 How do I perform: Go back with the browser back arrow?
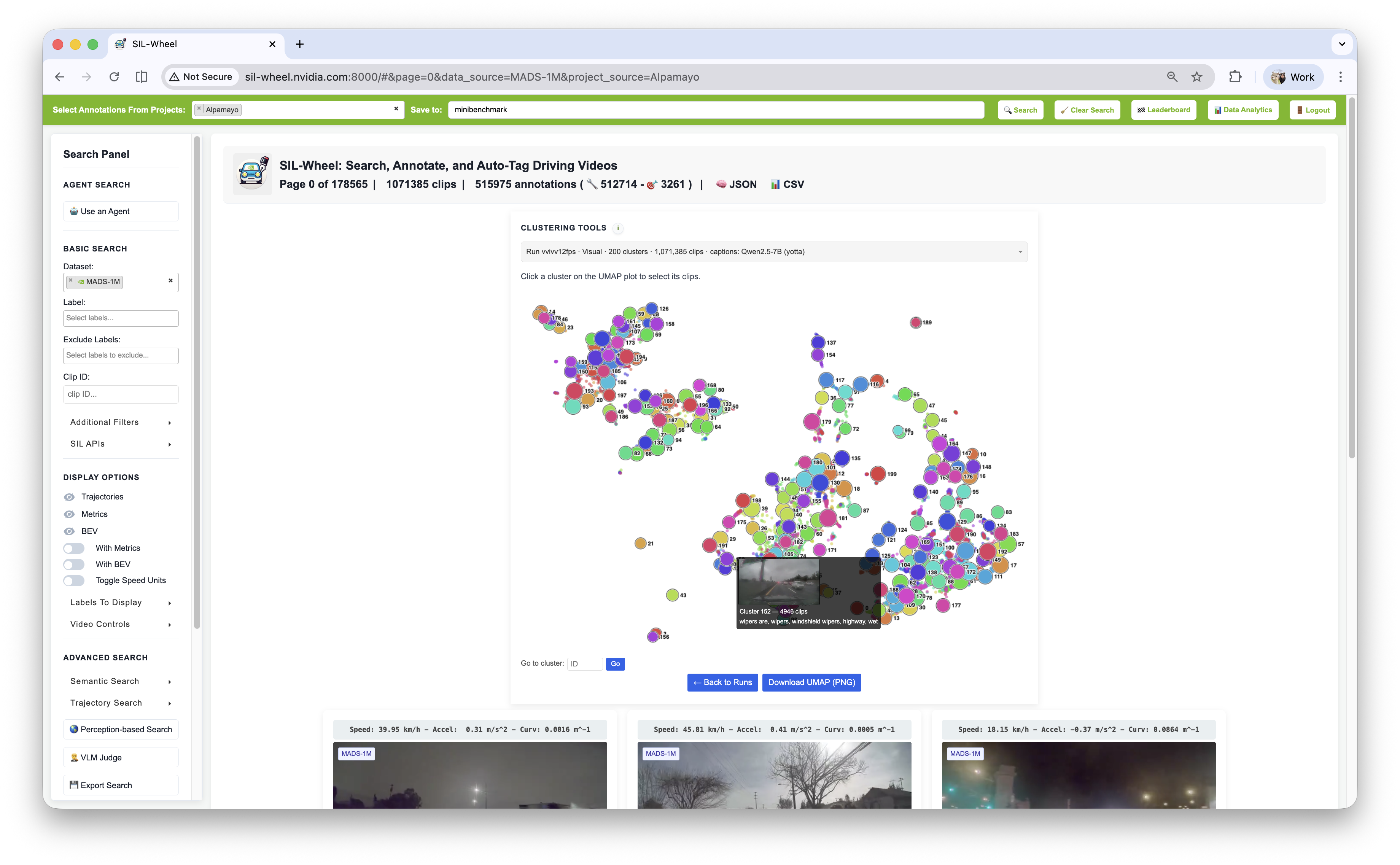(59, 77)
